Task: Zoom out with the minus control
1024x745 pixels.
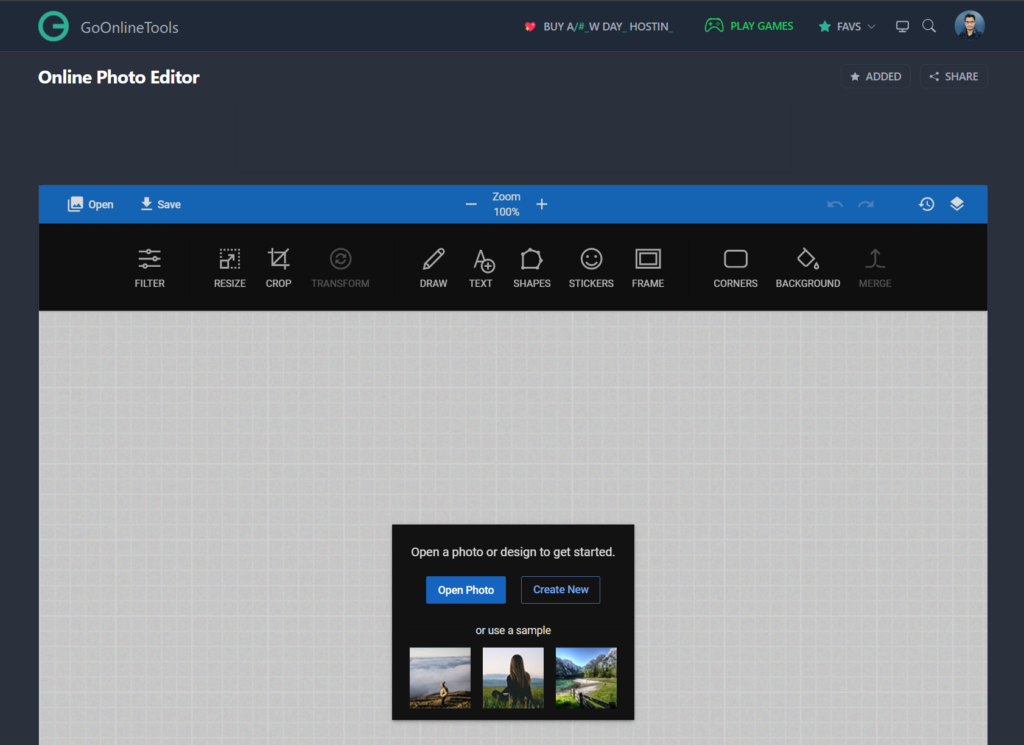Action: tap(471, 203)
